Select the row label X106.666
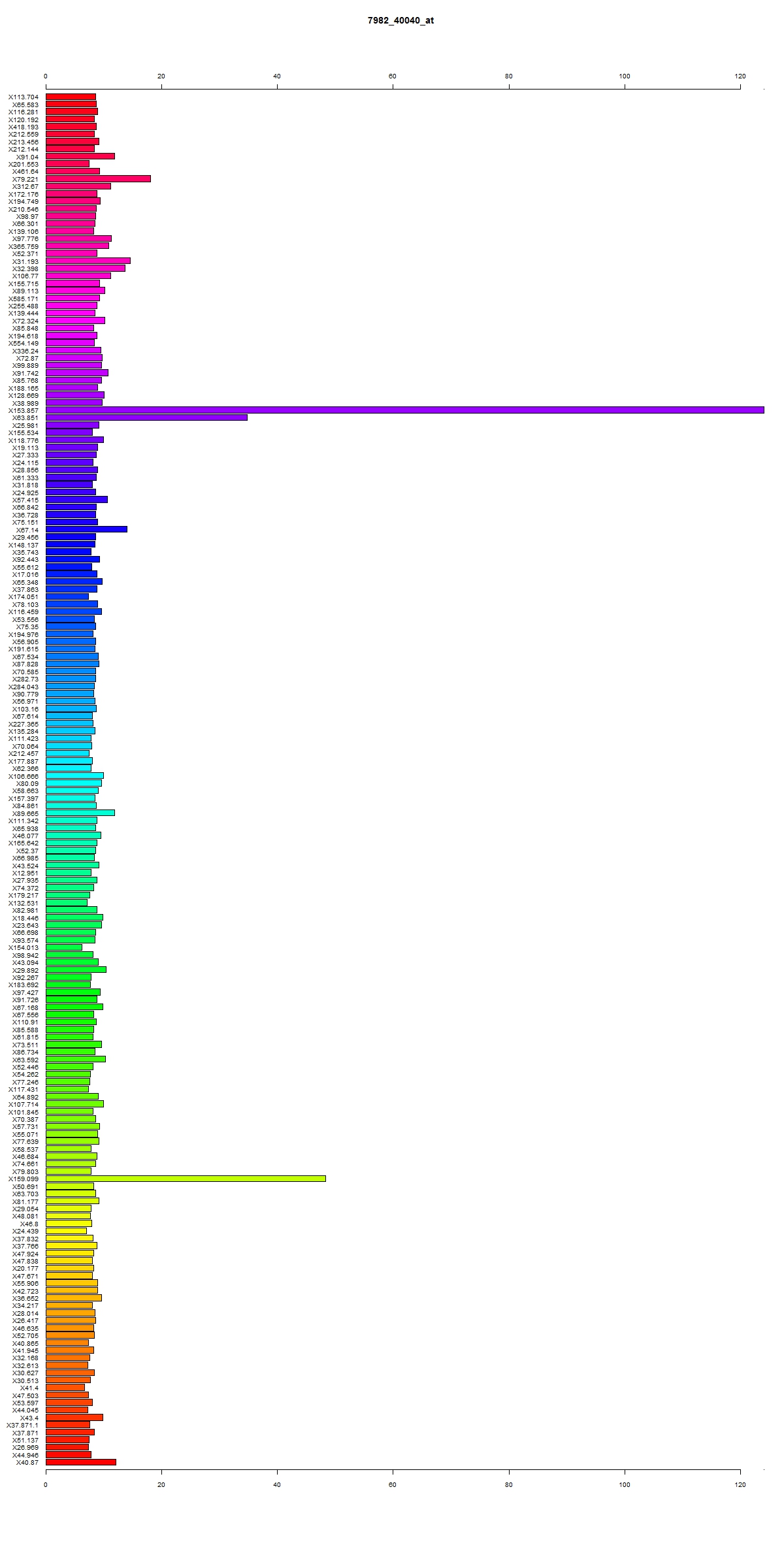Image resolution: width=784 pixels, height=1568 pixels. pos(24,776)
